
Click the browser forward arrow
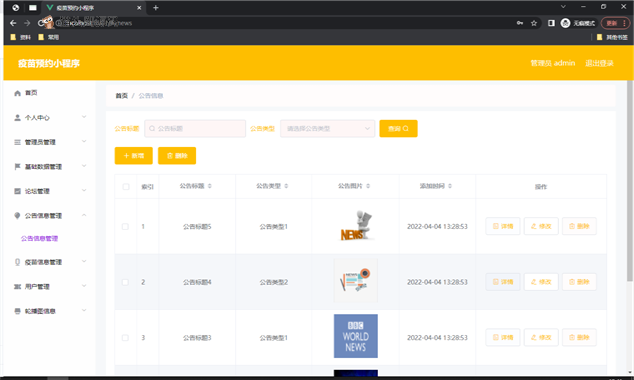pos(27,23)
